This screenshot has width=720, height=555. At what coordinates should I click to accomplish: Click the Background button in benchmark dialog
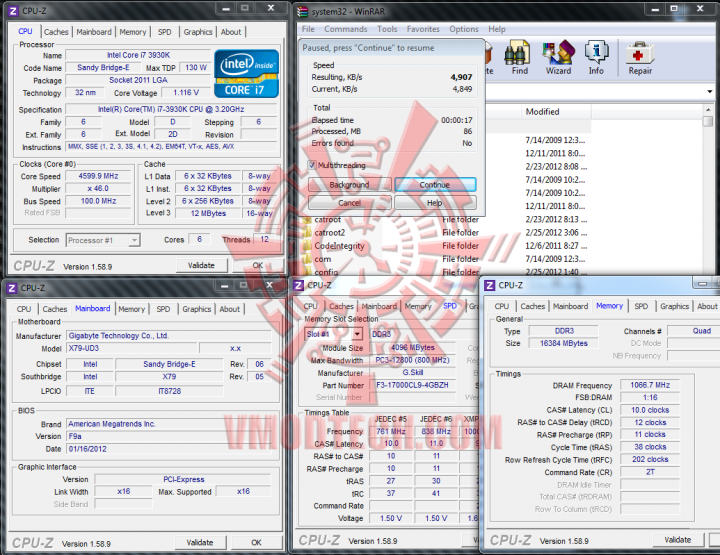[x=349, y=185]
